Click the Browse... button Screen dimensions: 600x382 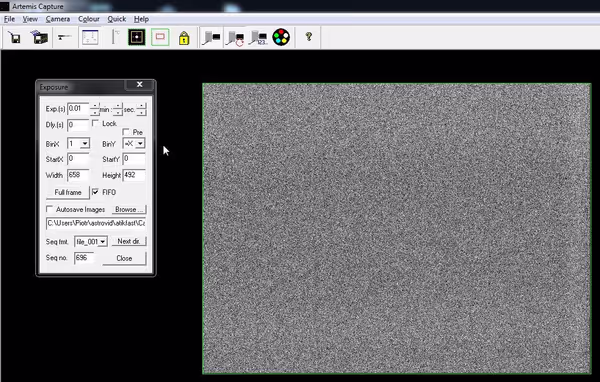pos(129,209)
